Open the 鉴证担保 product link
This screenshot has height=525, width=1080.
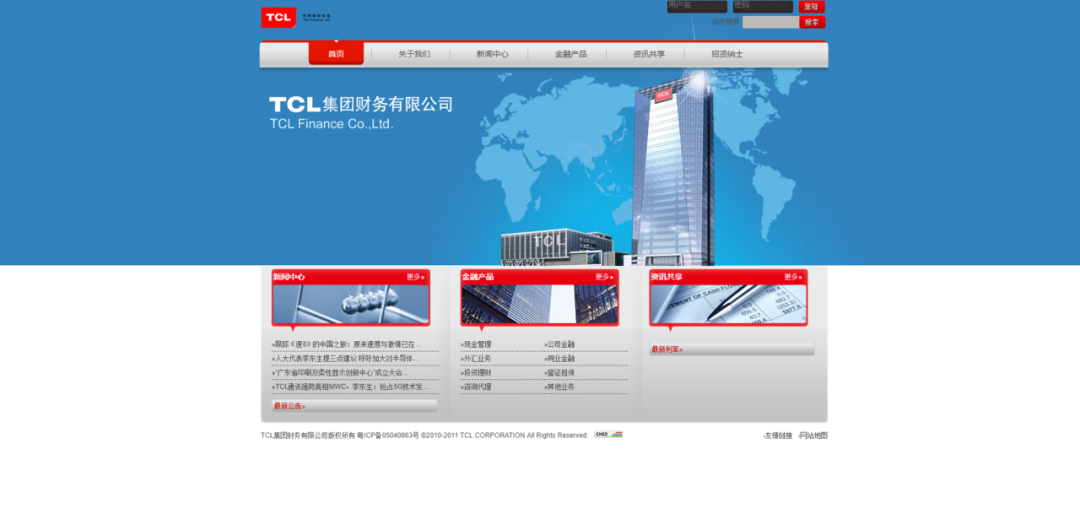tap(559, 373)
